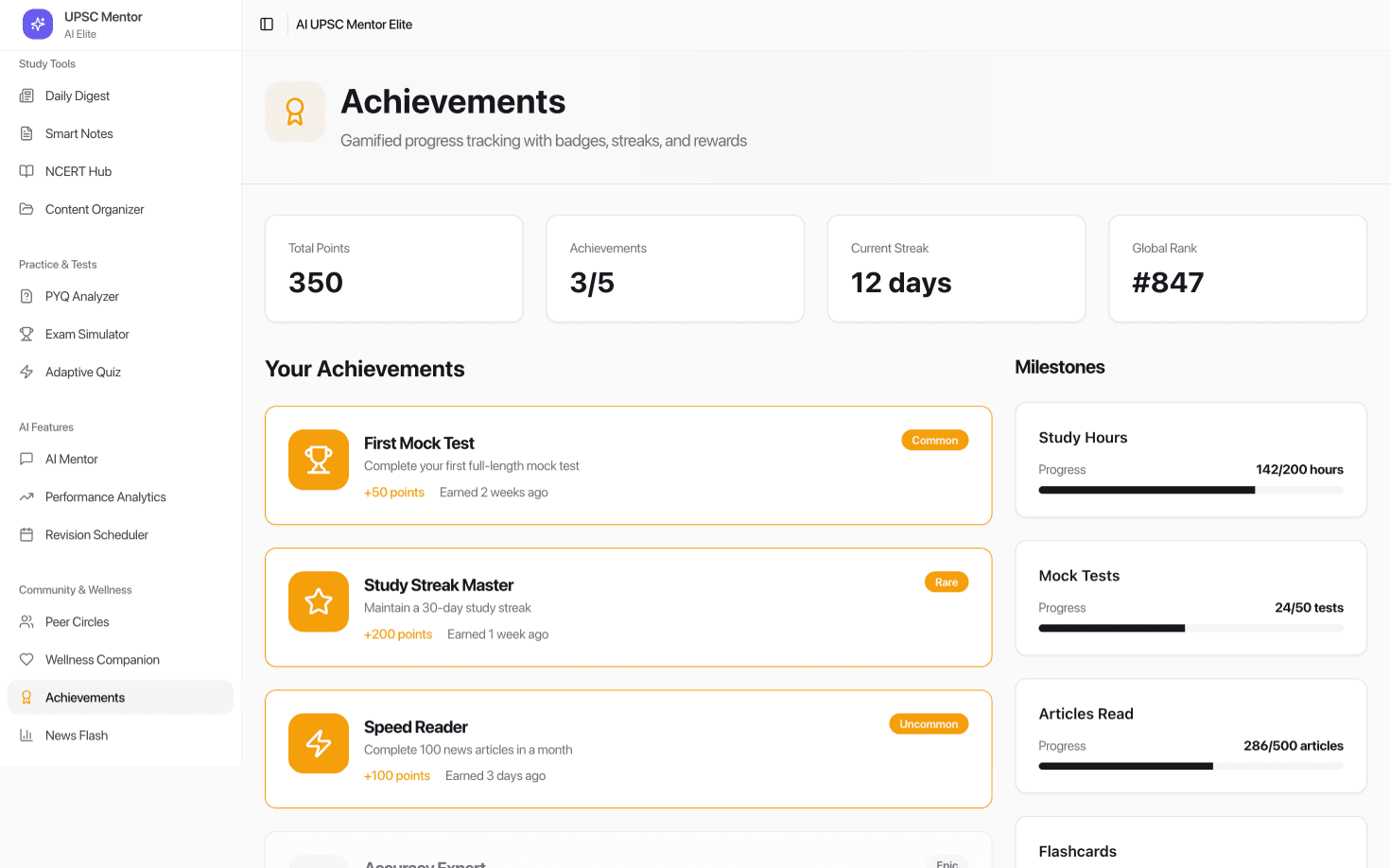Go to NCERT Hub
The image size is (1390, 868).
pyautogui.click(x=120, y=171)
